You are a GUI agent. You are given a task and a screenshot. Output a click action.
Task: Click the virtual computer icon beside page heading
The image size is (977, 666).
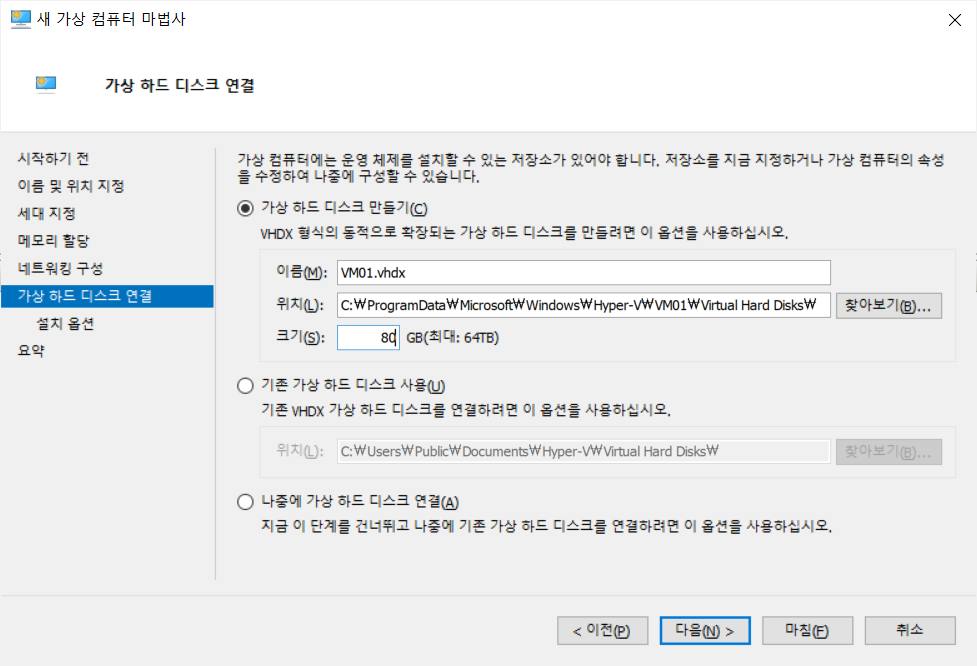tap(45, 84)
